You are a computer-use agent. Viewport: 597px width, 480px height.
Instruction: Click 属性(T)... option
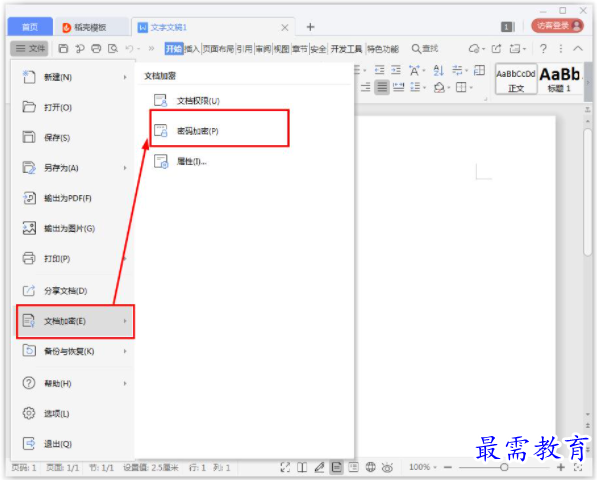tap(180, 161)
